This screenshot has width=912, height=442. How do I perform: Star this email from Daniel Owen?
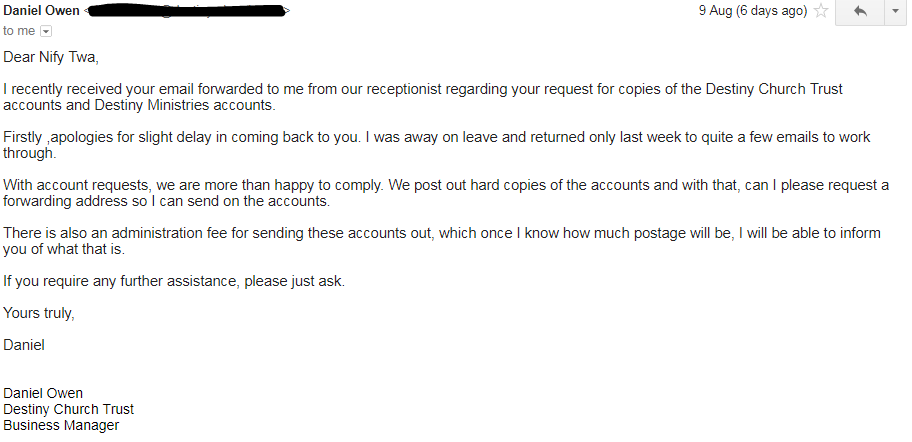coord(821,10)
